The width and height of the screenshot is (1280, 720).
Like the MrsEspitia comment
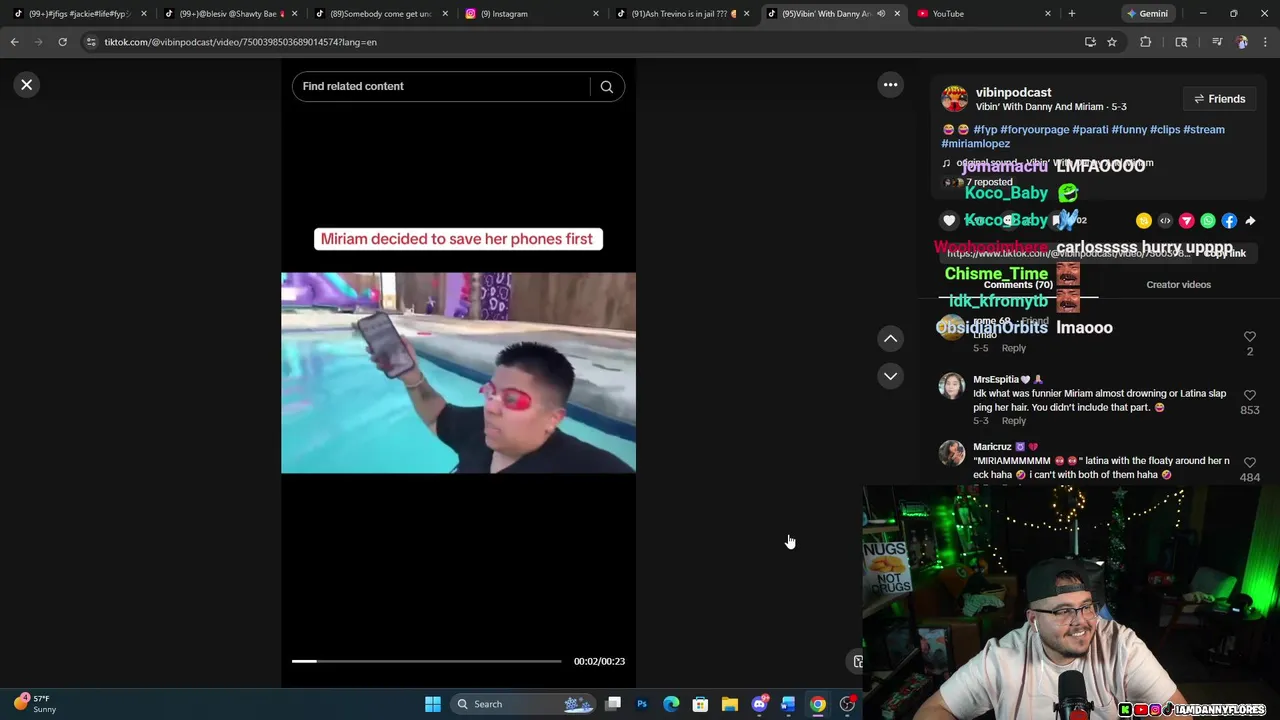point(1250,396)
